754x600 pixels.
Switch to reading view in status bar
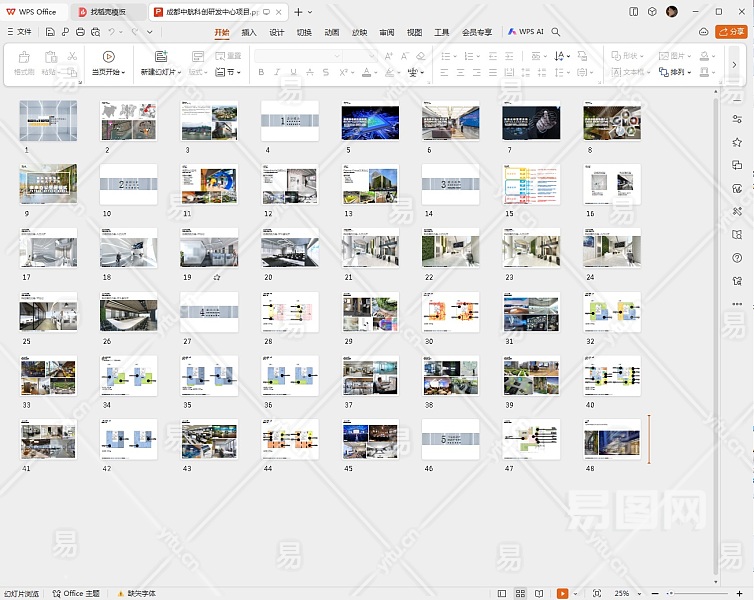(x=541, y=593)
